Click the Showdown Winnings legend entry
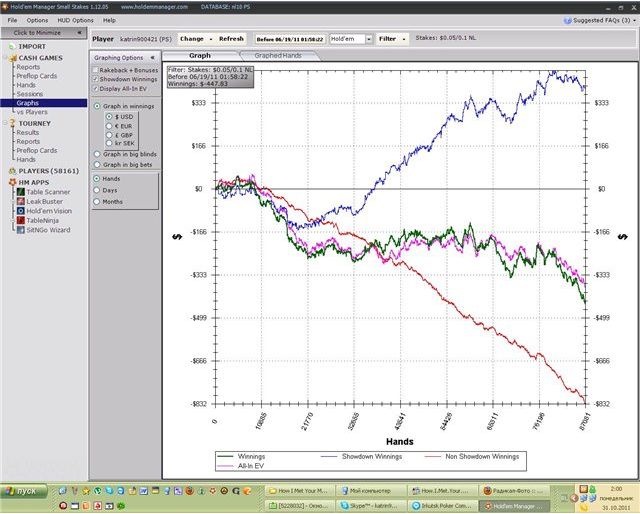 pos(361,456)
